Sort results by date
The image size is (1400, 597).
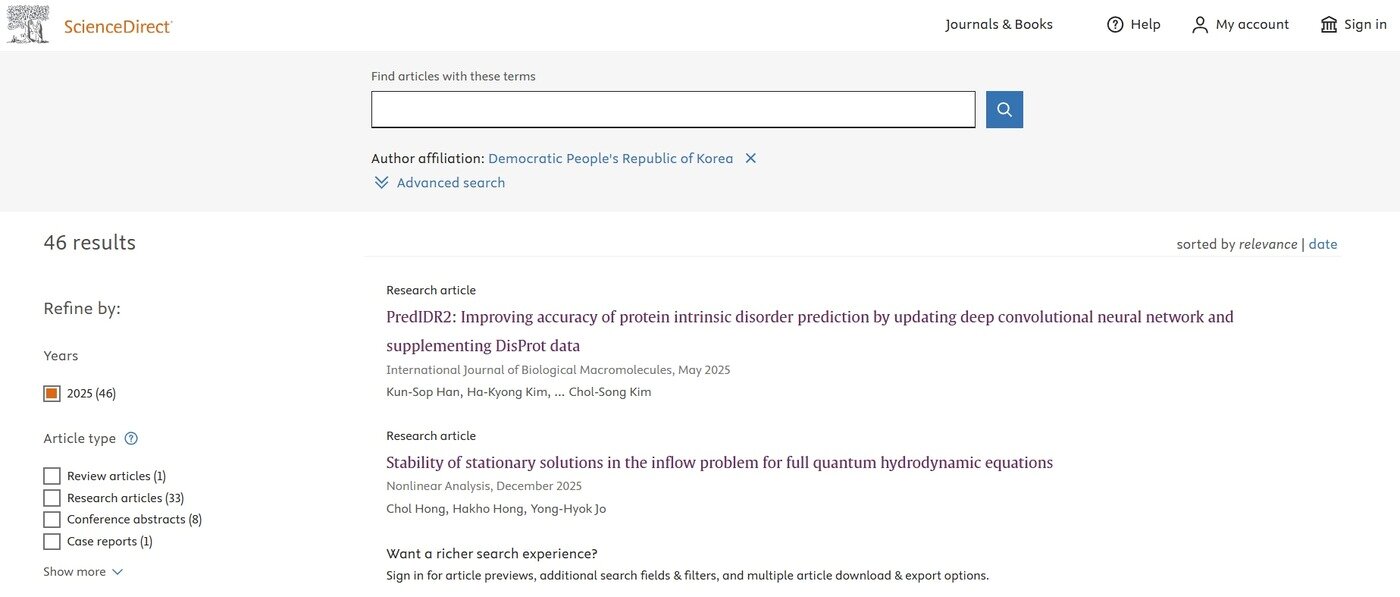[1322, 244]
